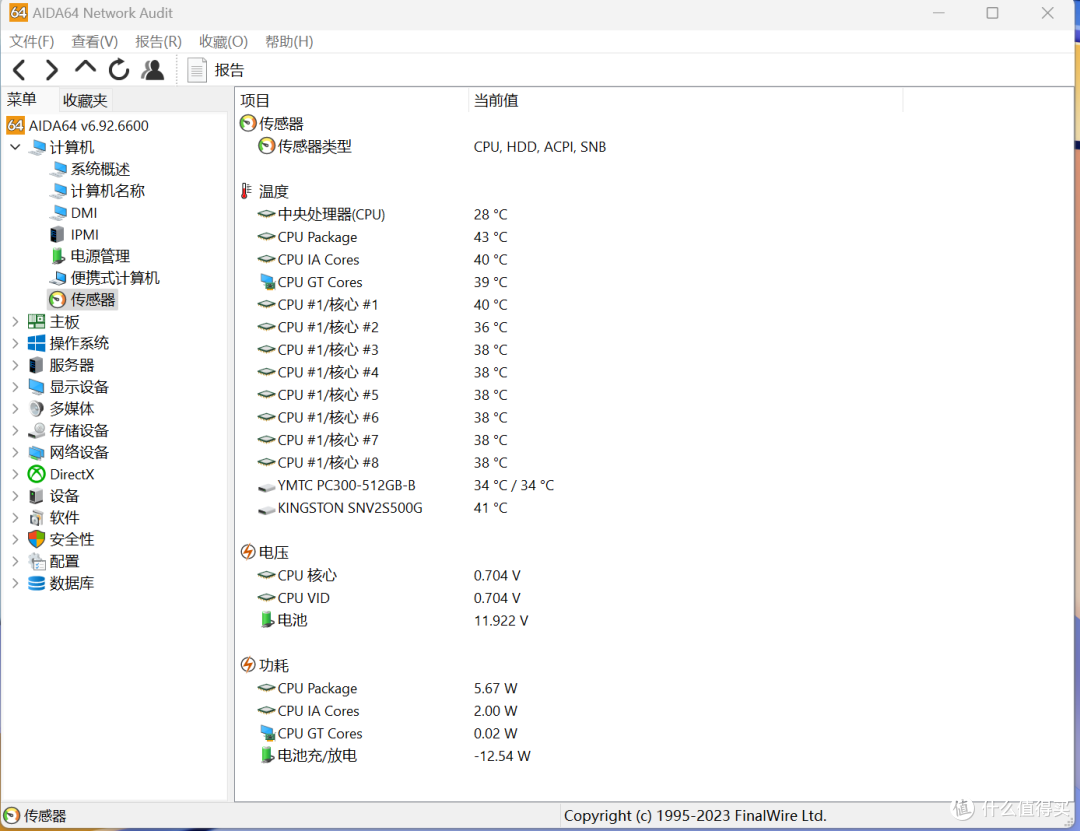The image size is (1080, 831).
Task: Open the 收藏(O) menu
Action: pos(223,41)
